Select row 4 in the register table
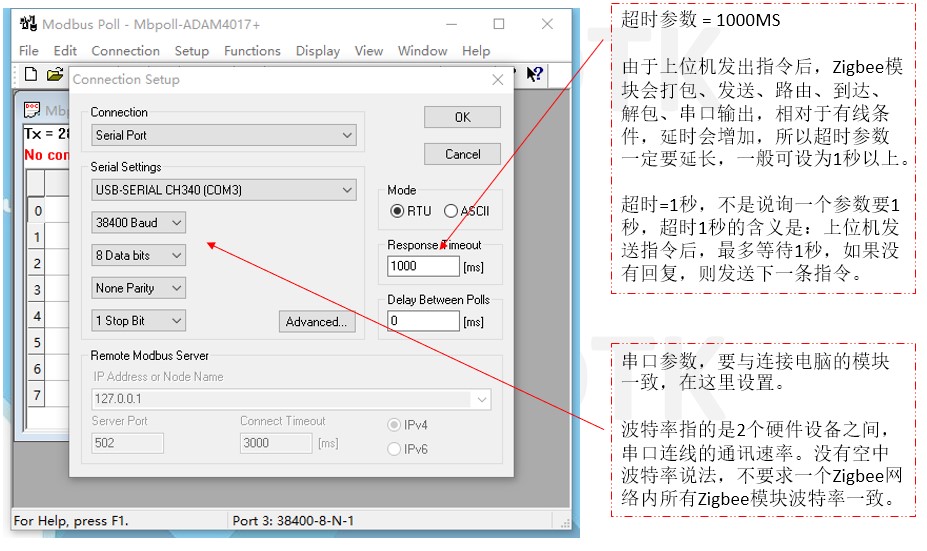 click(37, 316)
